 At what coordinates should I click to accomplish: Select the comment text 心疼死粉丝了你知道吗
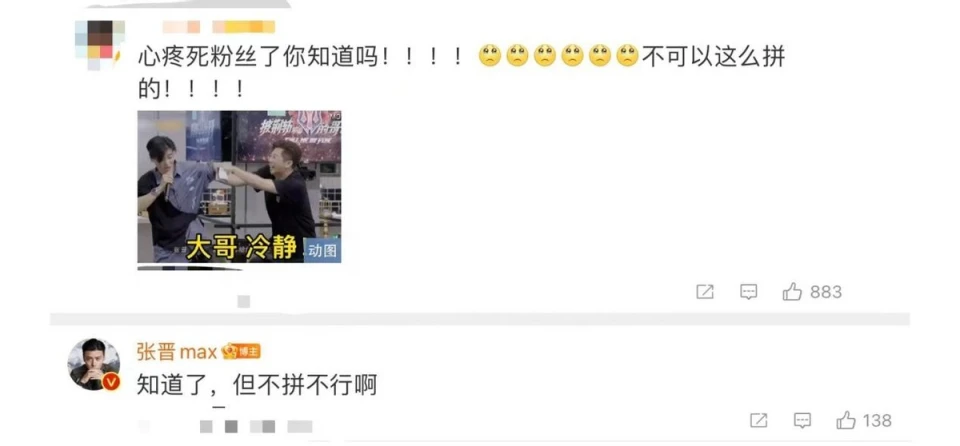[x=257, y=57]
